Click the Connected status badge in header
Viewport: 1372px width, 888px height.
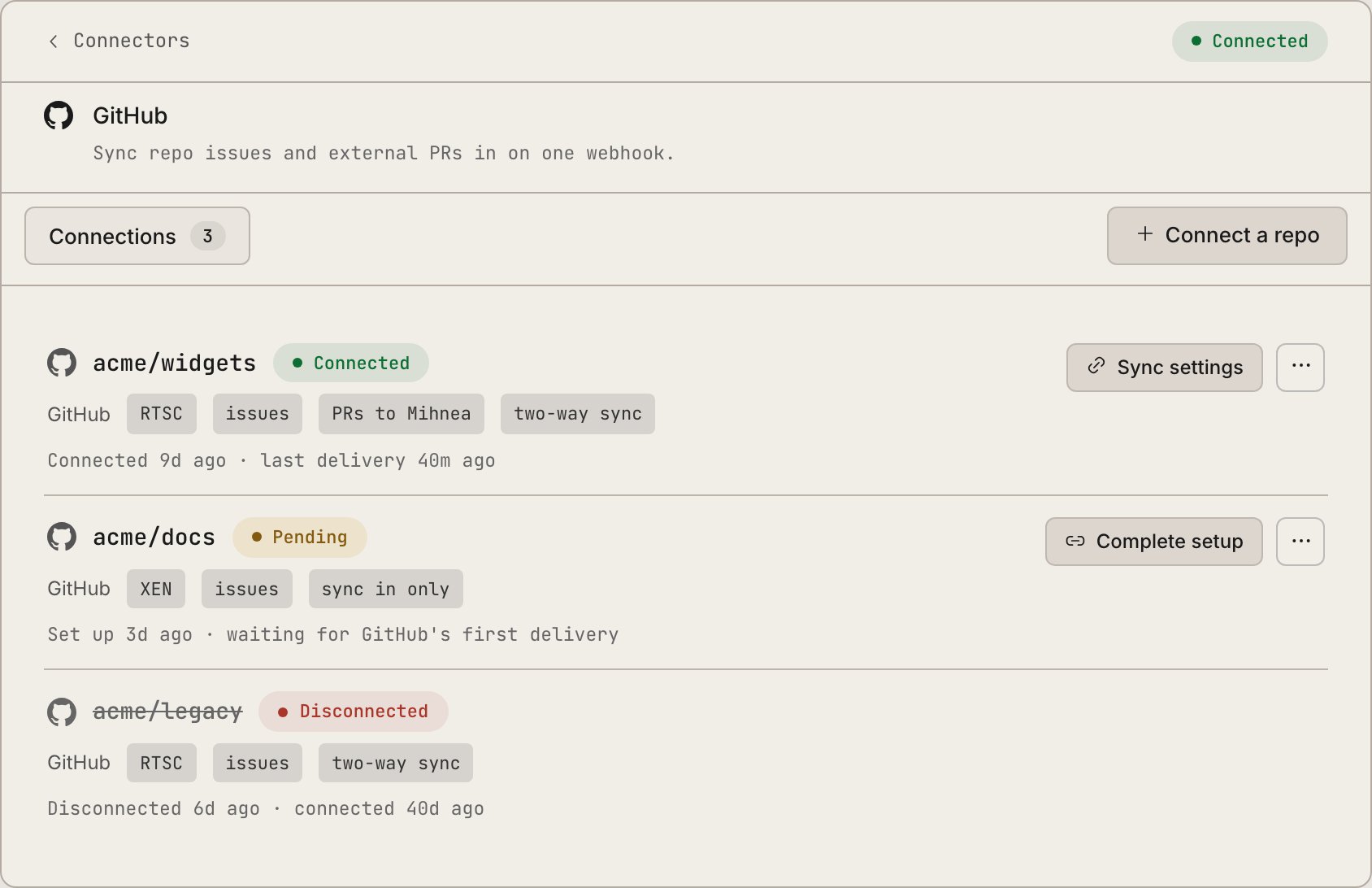click(1249, 41)
